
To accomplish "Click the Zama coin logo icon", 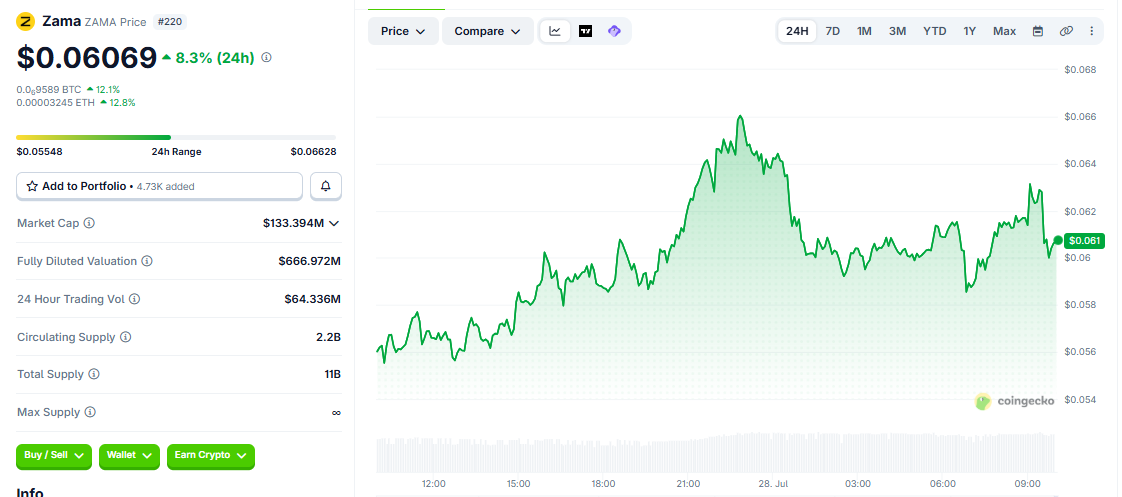I will point(26,21).
